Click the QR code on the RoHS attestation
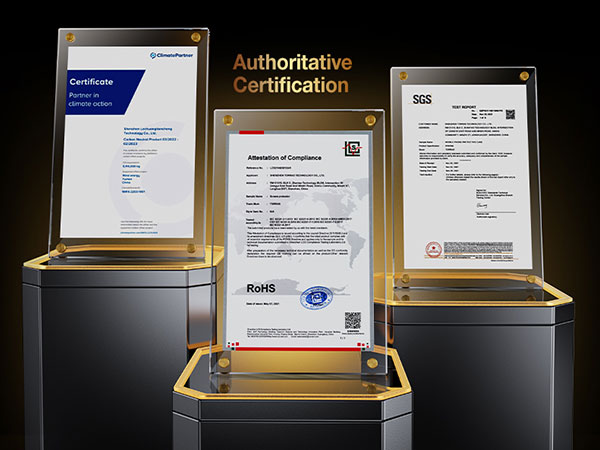This screenshot has height=450, width=600. [x=352, y=320]
